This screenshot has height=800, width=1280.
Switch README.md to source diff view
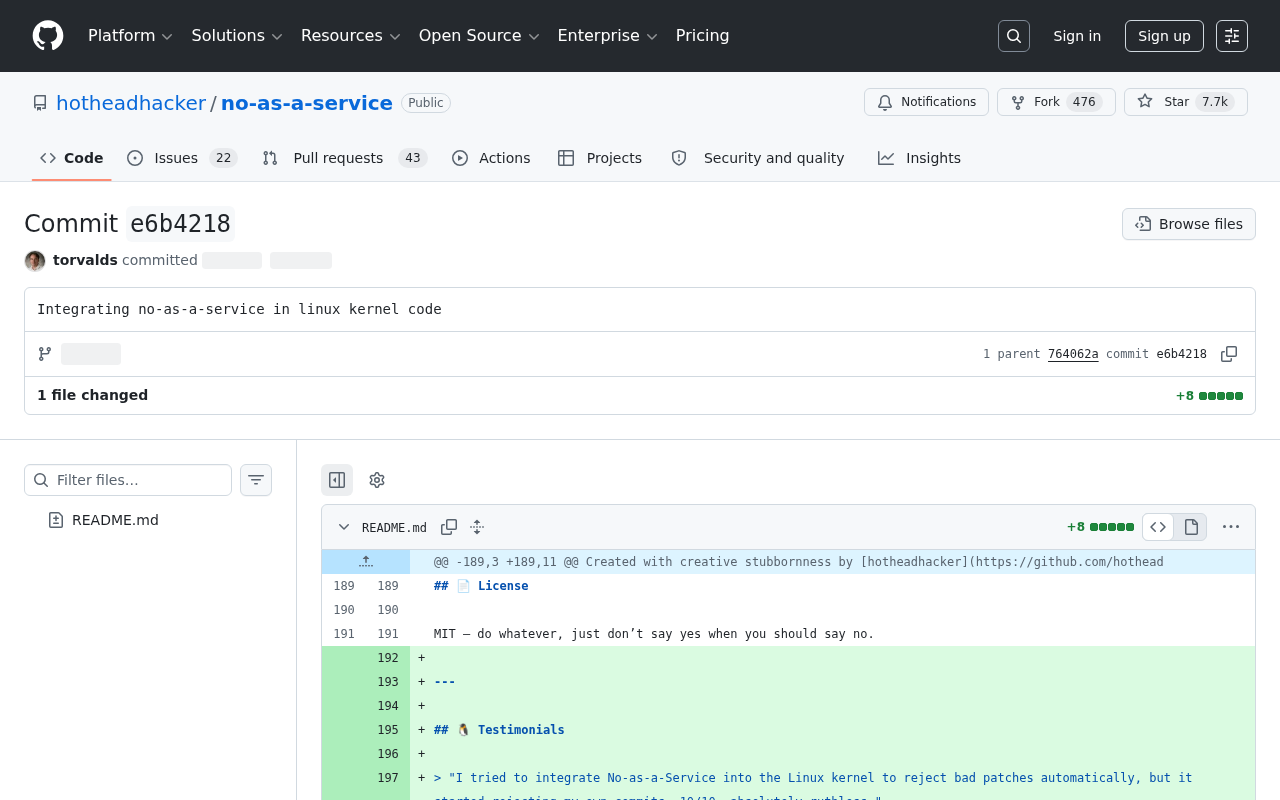coord(1158,527)
